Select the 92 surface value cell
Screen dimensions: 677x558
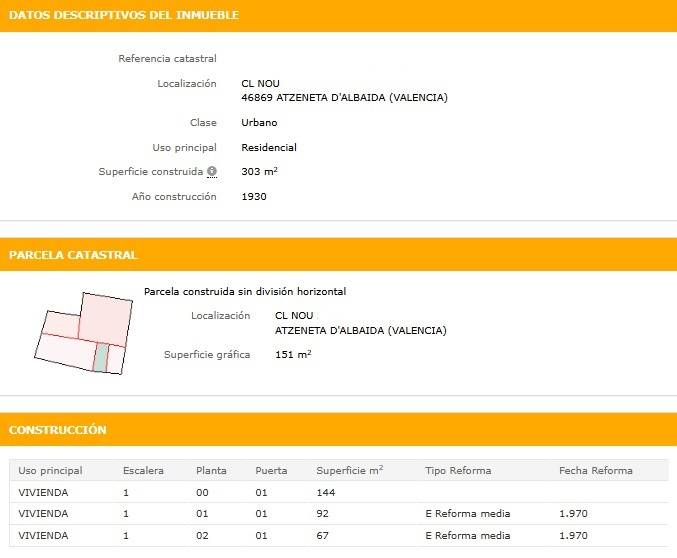click(x=322, y=514)
